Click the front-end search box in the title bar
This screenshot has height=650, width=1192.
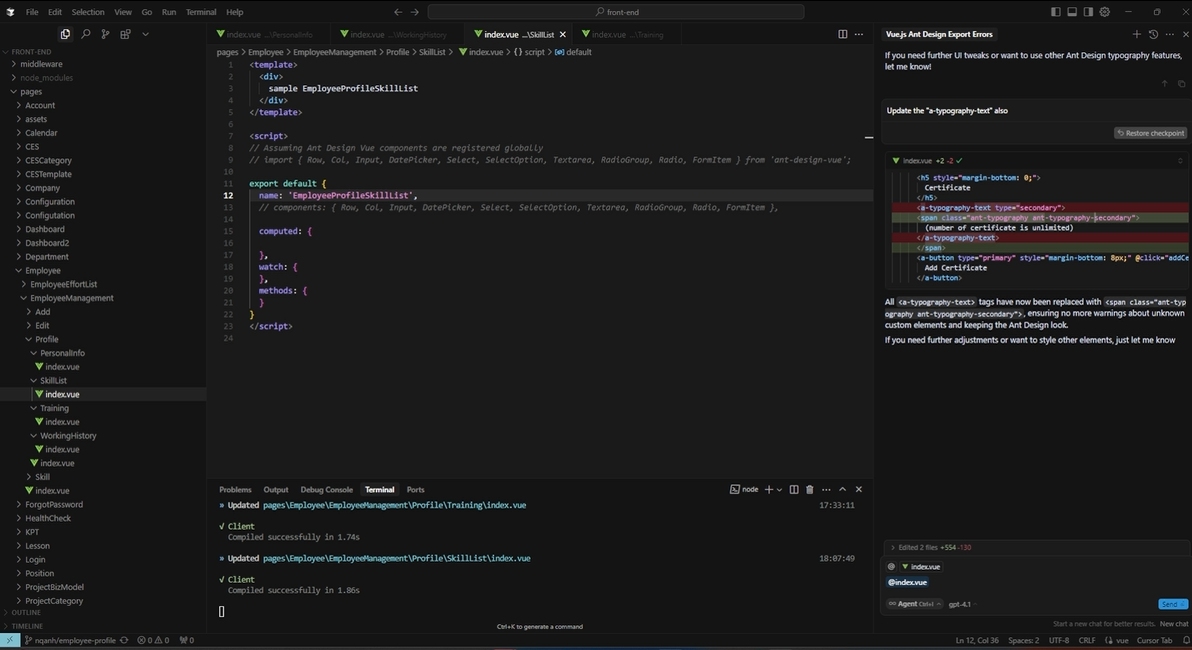click(x=616, y=12)
